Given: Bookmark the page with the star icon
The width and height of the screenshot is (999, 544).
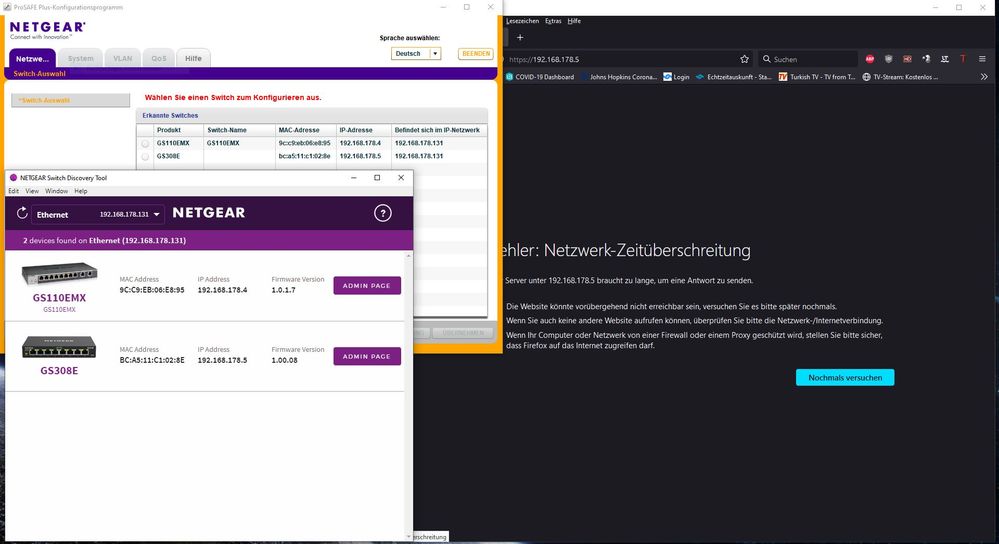Looking at the screenshot, I should (x=744, y=59).
